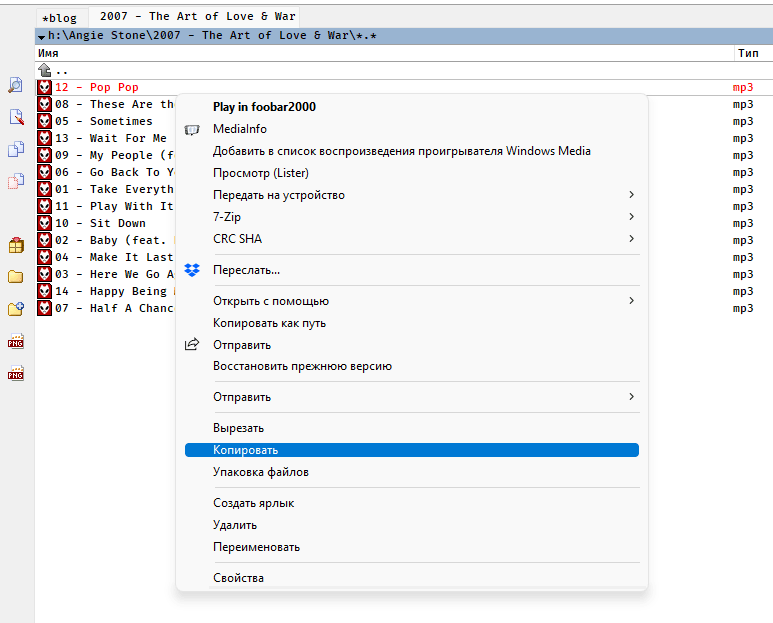Expand the 'Передать на устройство' submenu arrow
Screen dimensions: 773x623
(632, 195)
